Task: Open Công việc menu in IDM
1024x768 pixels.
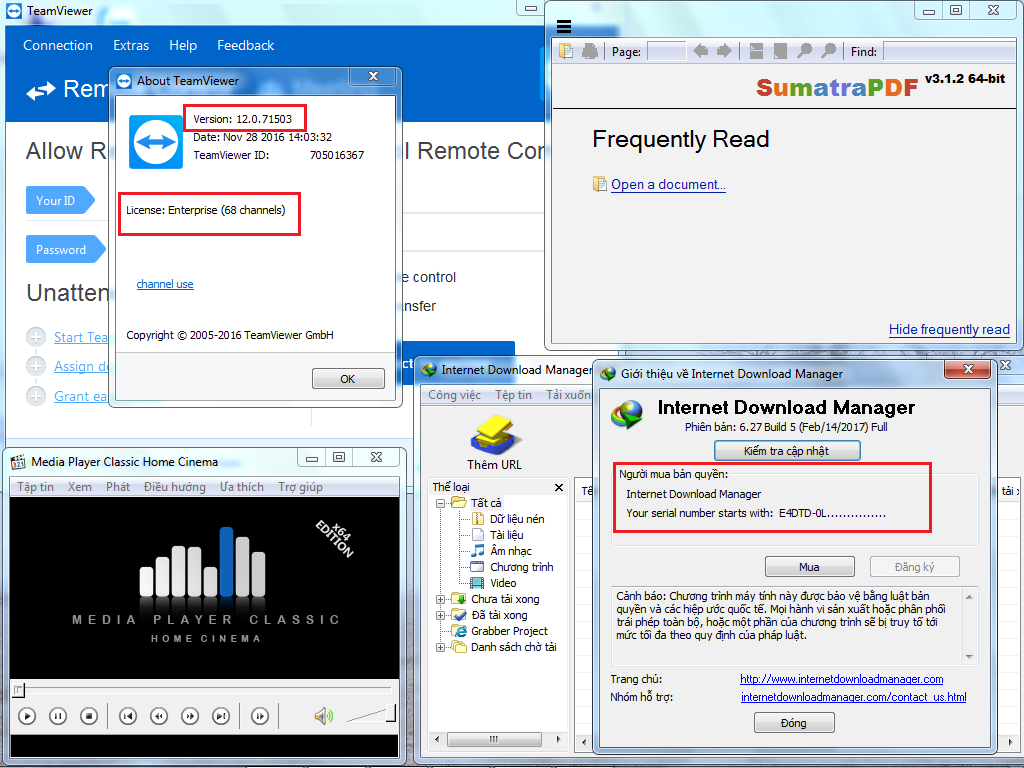Action: pos(455,395)
